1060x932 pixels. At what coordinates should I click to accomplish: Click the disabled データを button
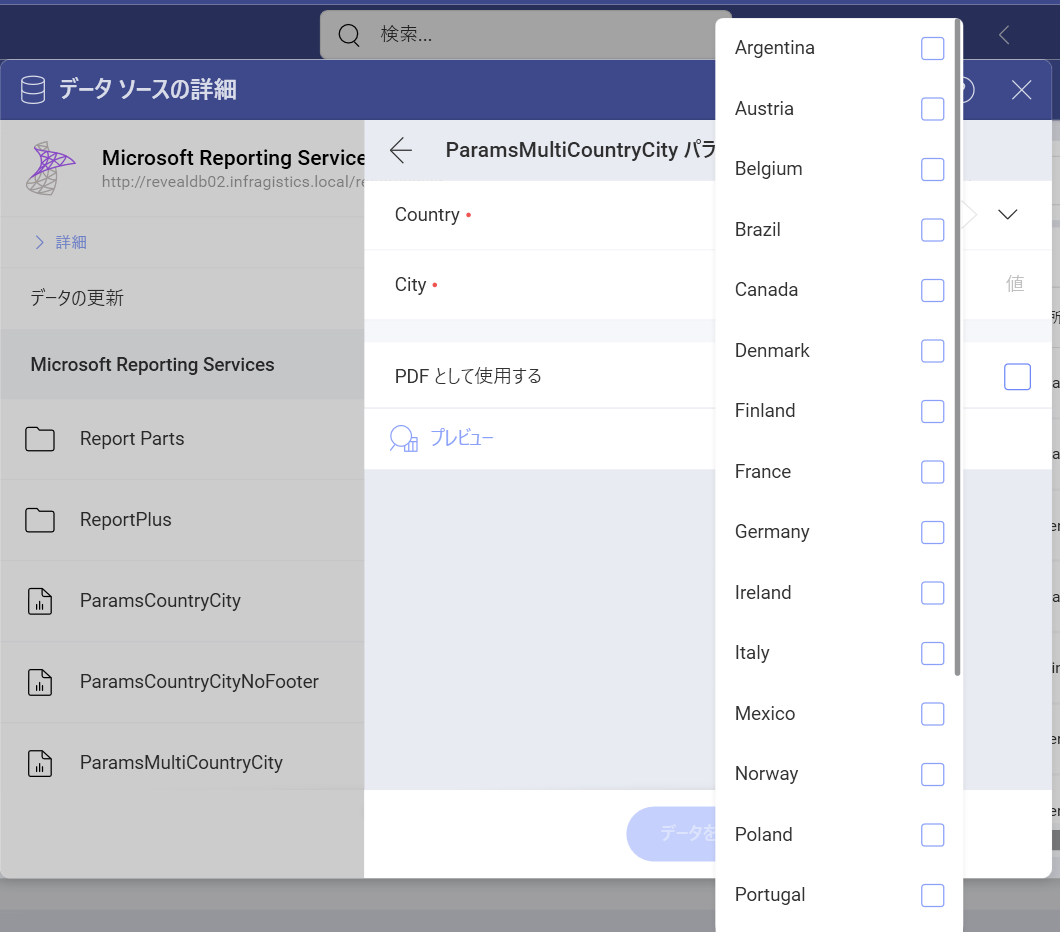671,833
